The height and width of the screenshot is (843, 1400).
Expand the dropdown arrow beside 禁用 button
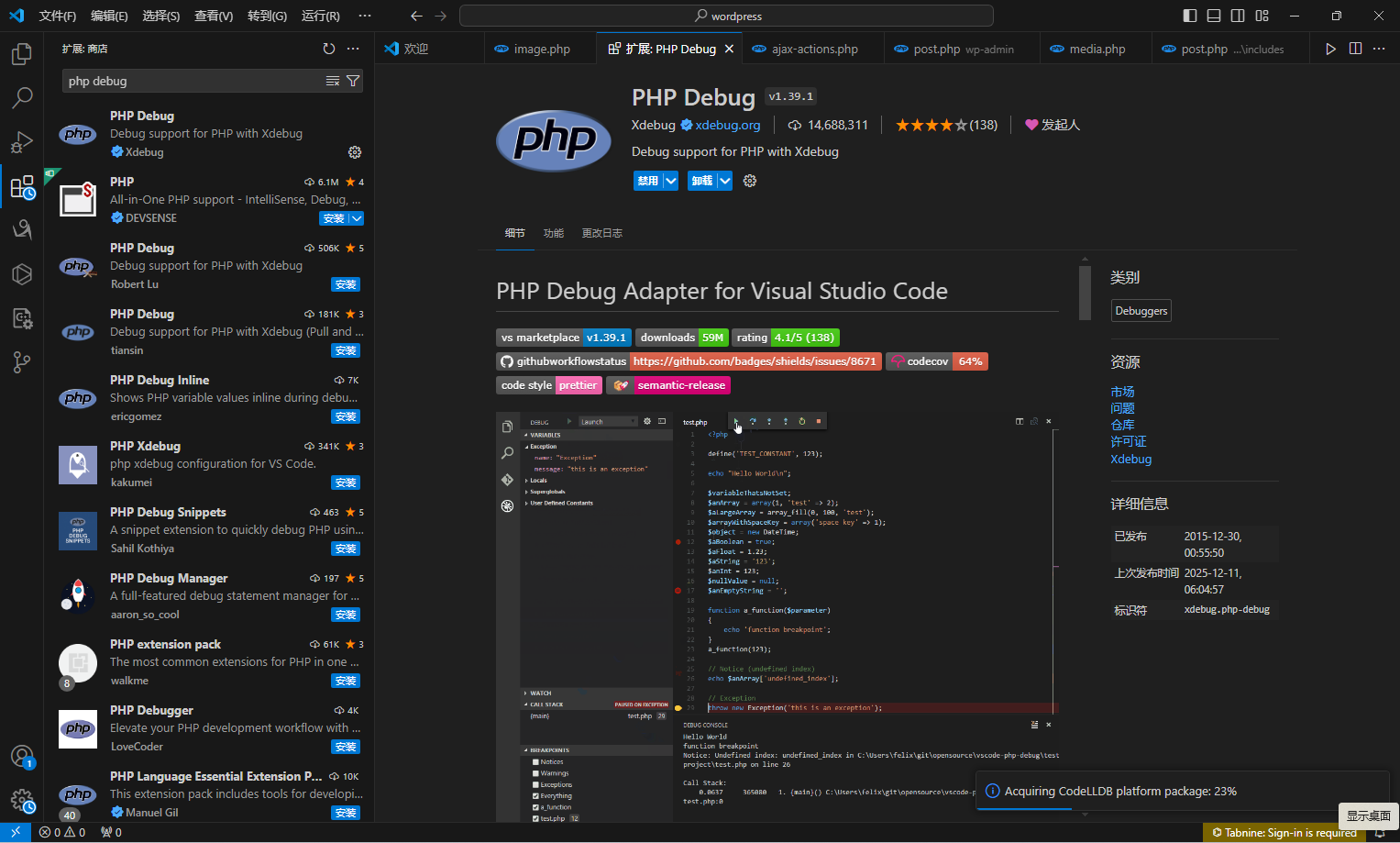671,181
